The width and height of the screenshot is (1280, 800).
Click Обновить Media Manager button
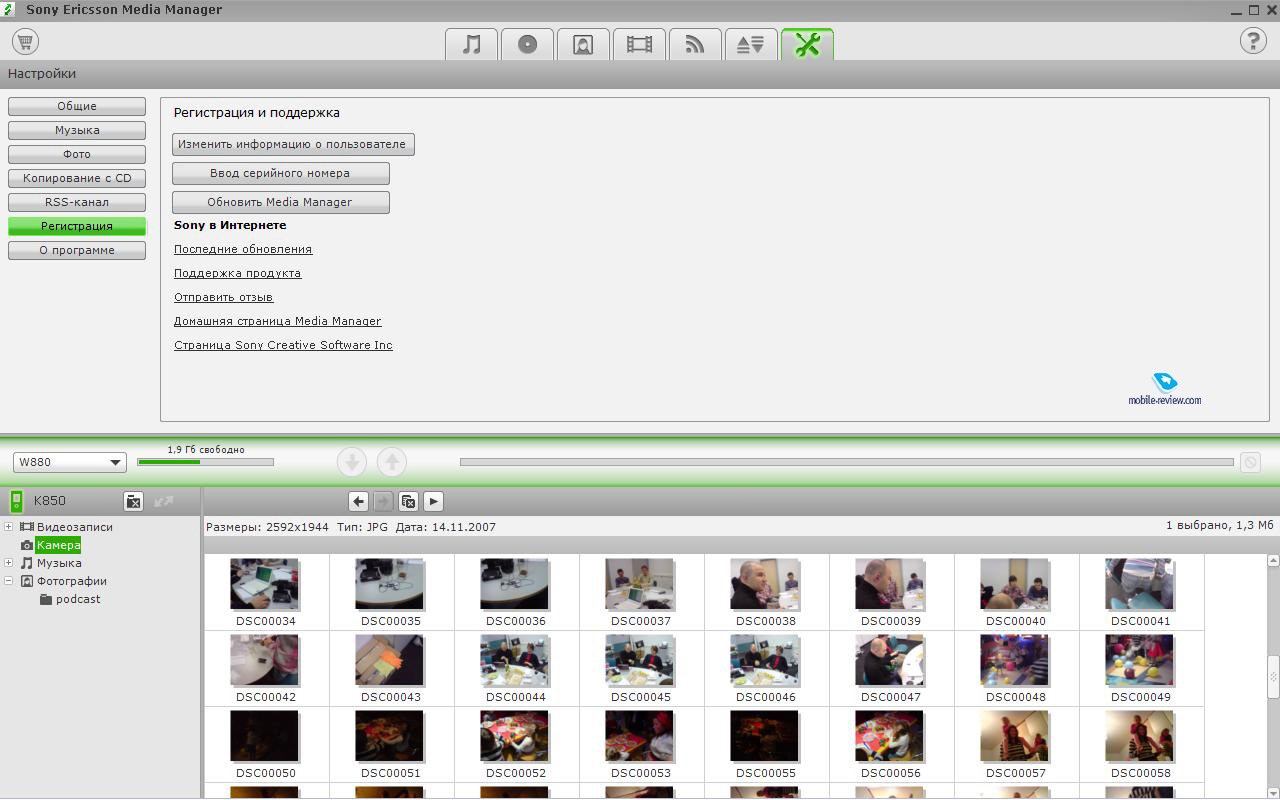pos(280,202)
